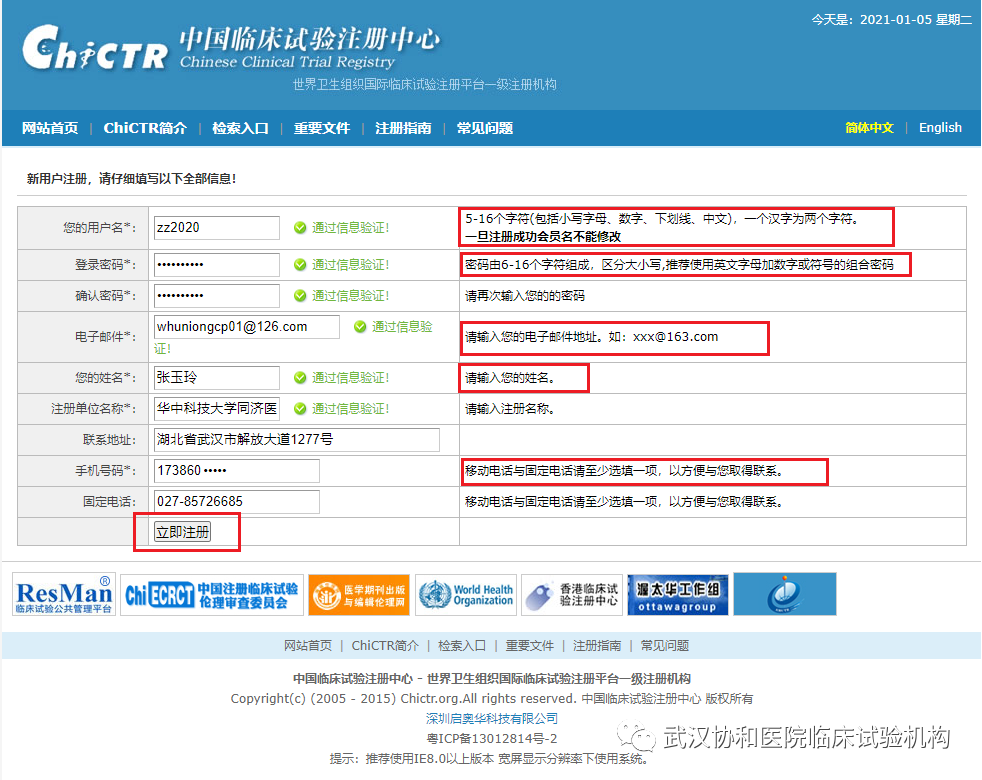Image resolution: width=982 pixels, height=780 pixels.
Task: Select 注册指南 in the top menu
Action: click(x=403, y=128)
